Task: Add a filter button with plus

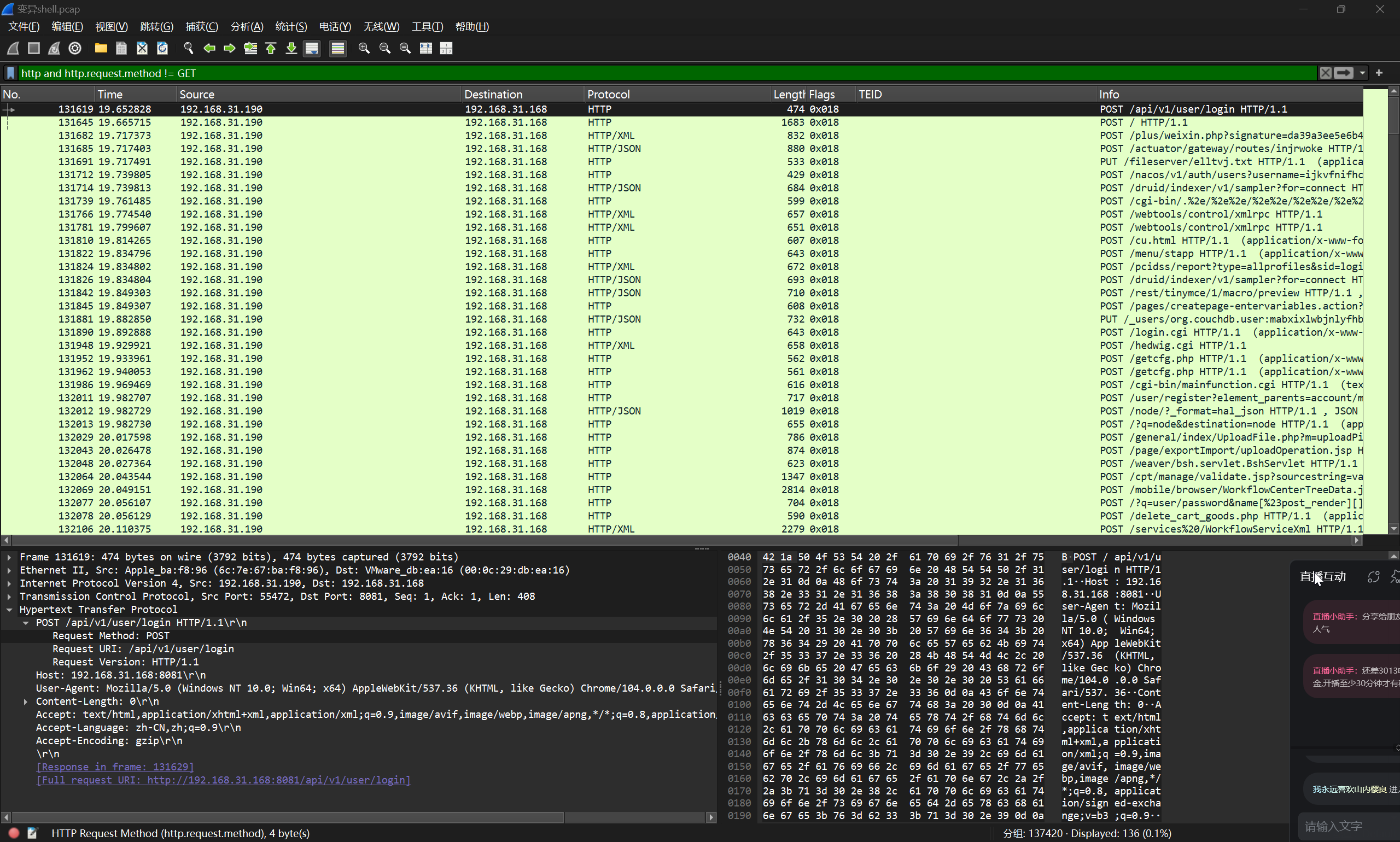Action: (x=1379, y=73)
